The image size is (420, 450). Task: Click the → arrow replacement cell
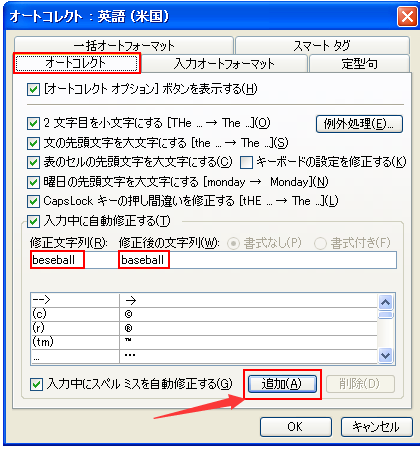point(248,300)
